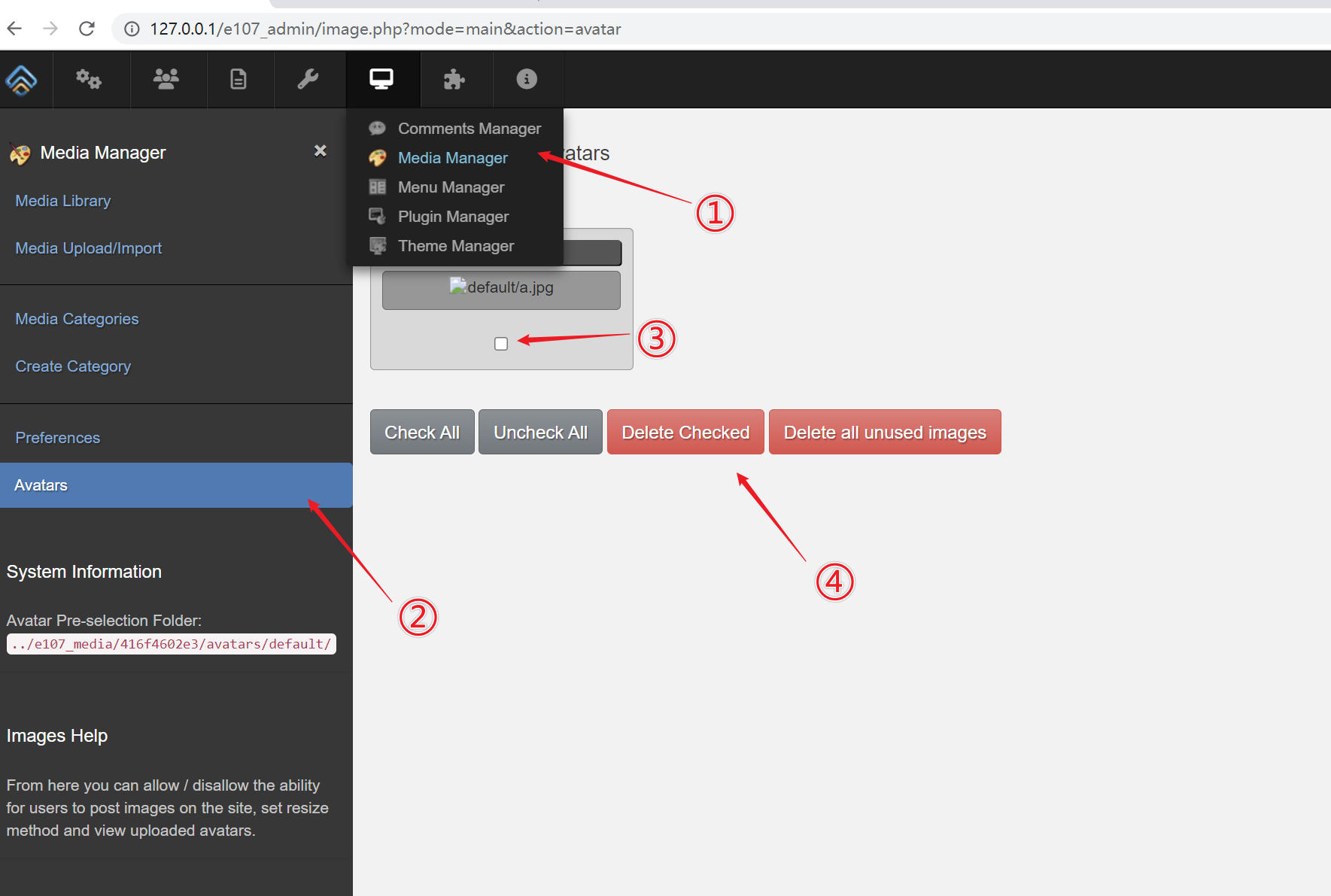This screenshot has width=1331, height=896.
Task: Open the Manage monitor menu icon
Action: click(x=381, y=79)
